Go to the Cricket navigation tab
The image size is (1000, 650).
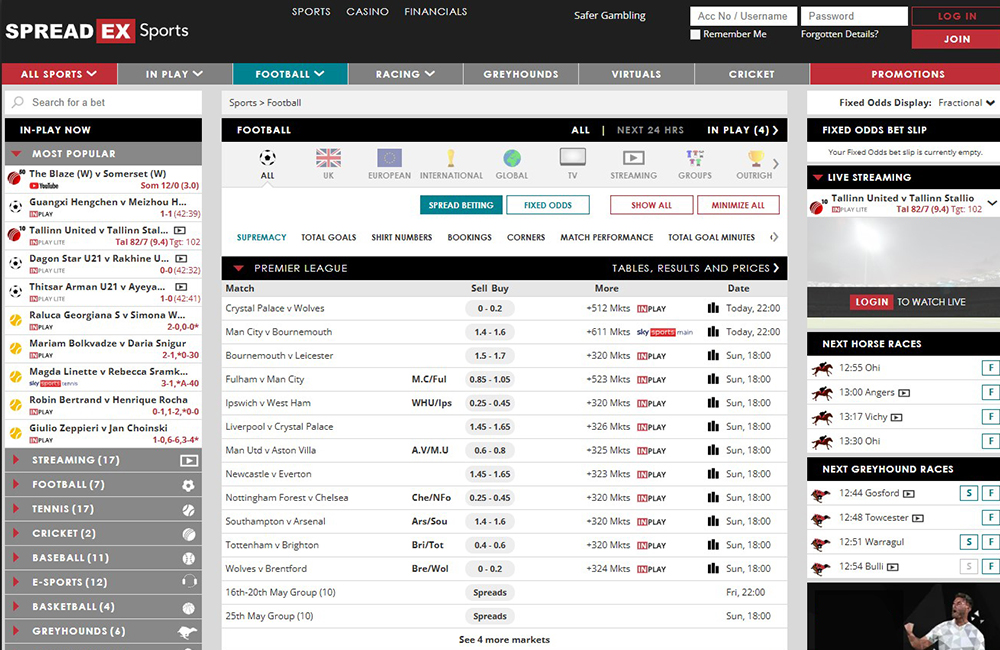752,74
